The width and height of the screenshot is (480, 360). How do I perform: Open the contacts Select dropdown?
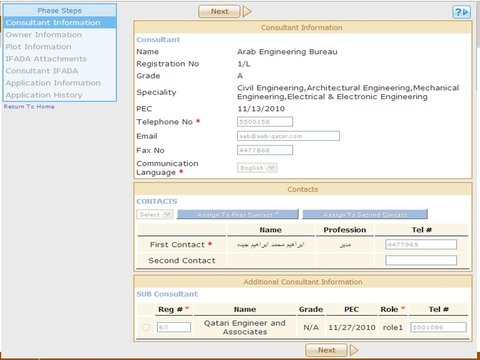click(x=155, y=214)
